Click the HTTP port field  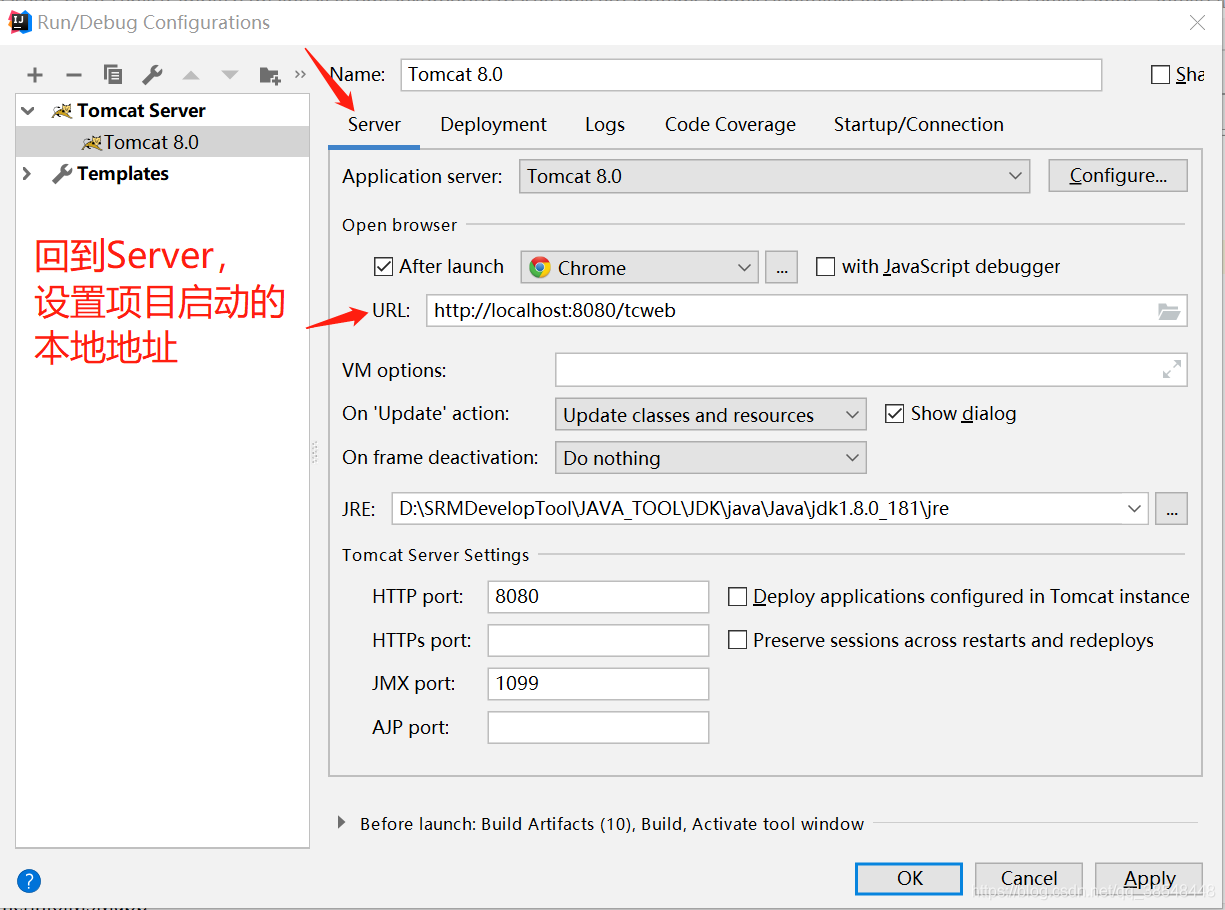[x=598, y=597]
